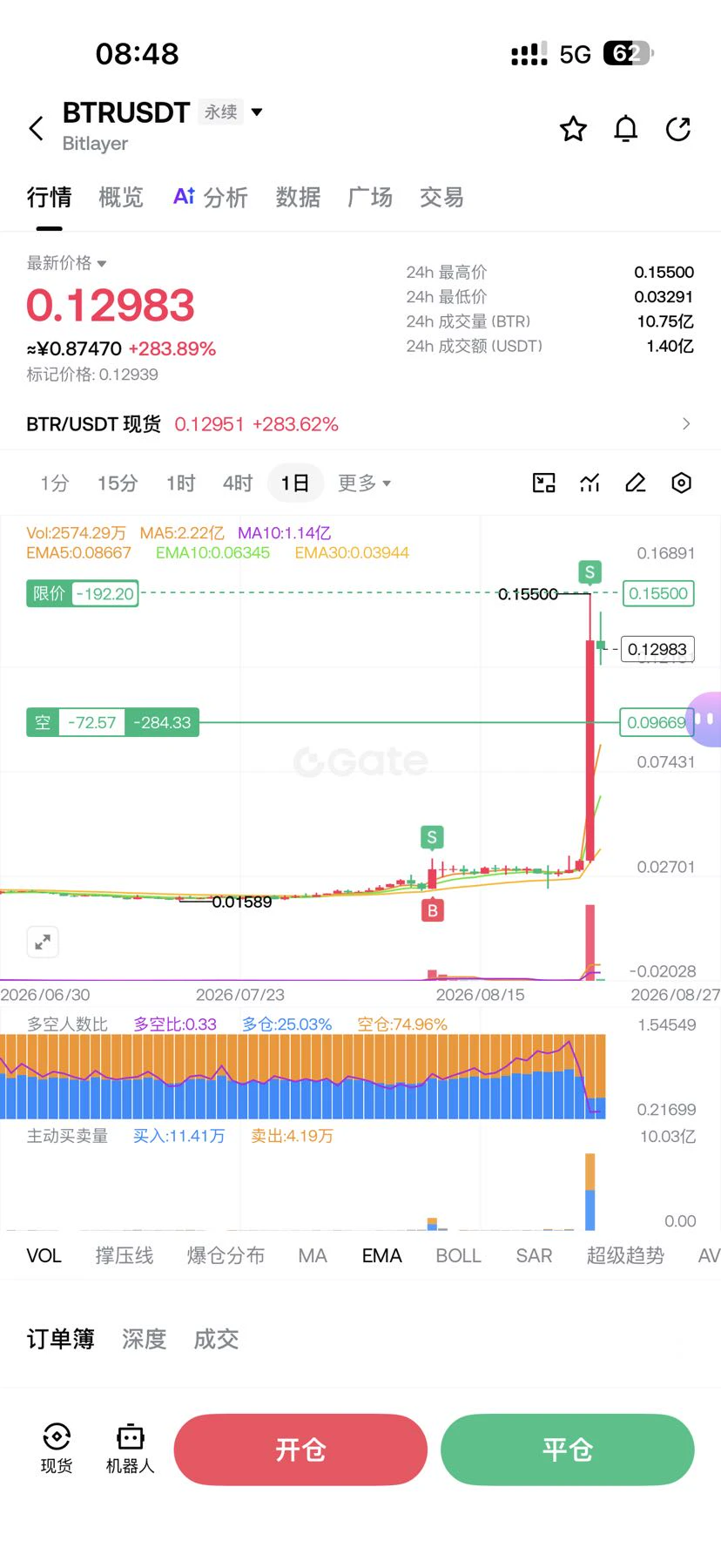Tap the 08:48 status bar clock
The width and height of the screenshot is (721, 1568).
pyautogui.click(x=137, y=54)
